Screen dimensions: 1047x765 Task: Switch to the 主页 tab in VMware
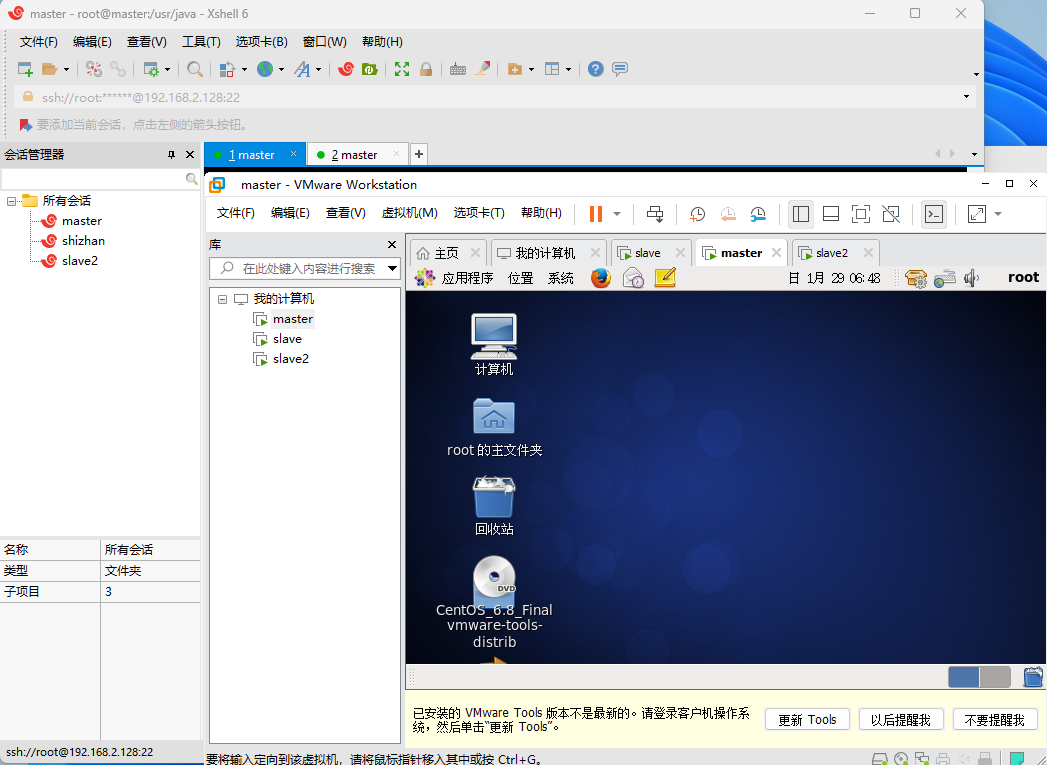[x=446, y=253]
